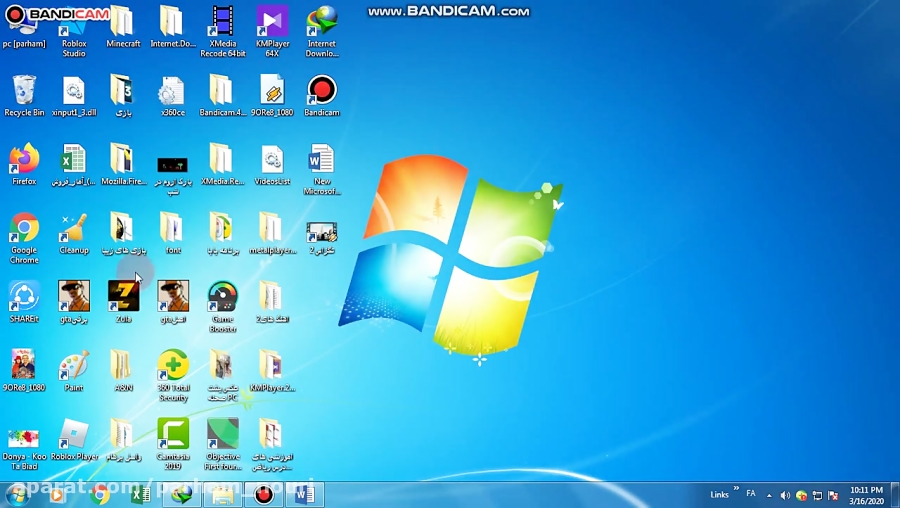900x508 pixels.
Task: Open the SHAREit shortcut
Action: (24, 302)
